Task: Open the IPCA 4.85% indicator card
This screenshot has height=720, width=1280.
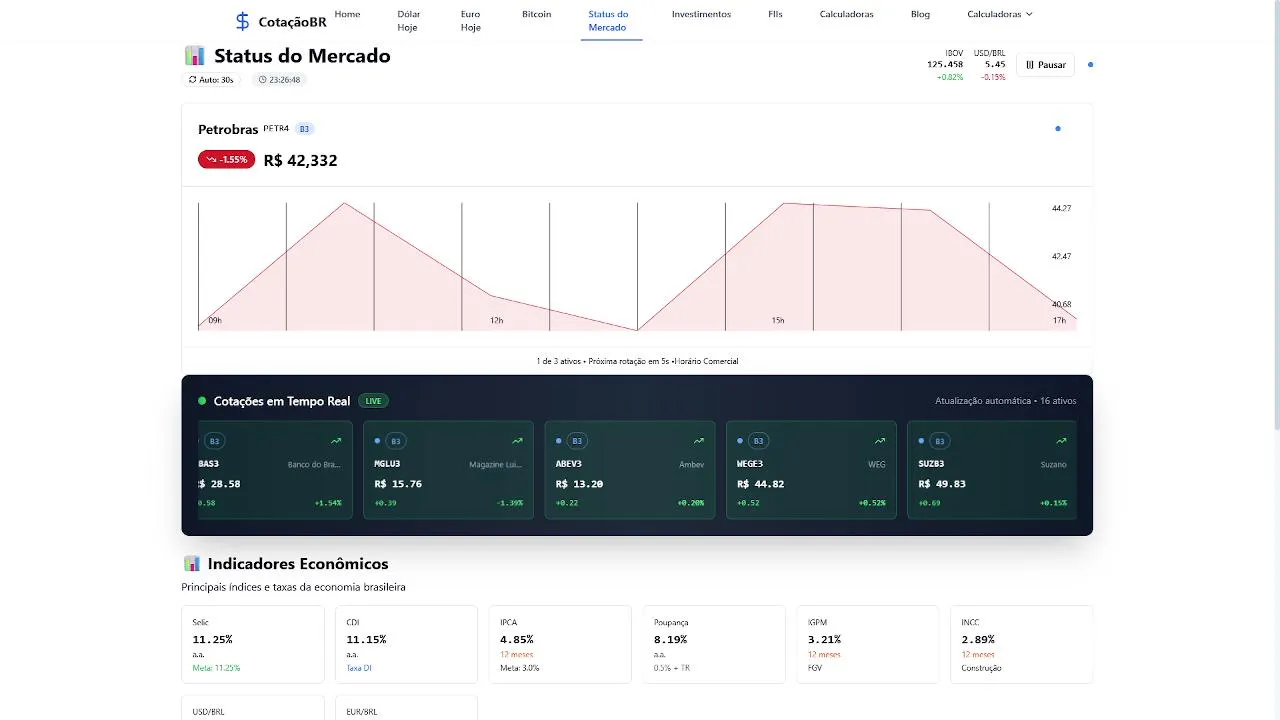Action: click(560, 644)
